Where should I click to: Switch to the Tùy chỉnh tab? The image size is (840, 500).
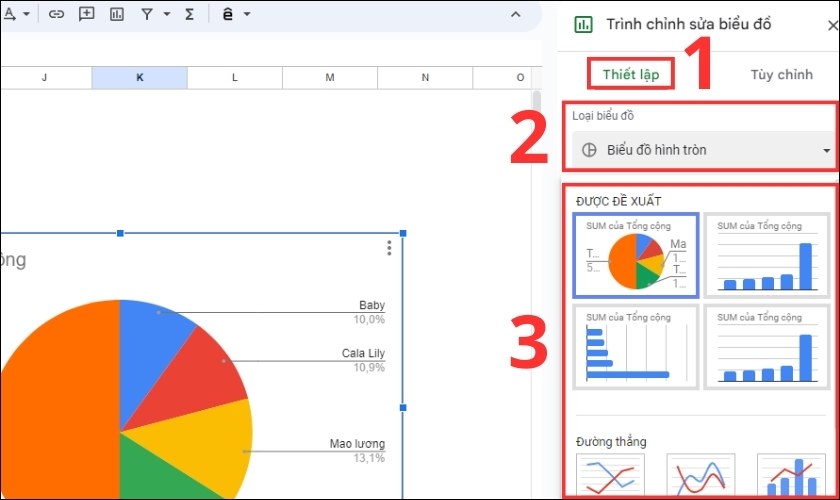[x=781, y=75]
